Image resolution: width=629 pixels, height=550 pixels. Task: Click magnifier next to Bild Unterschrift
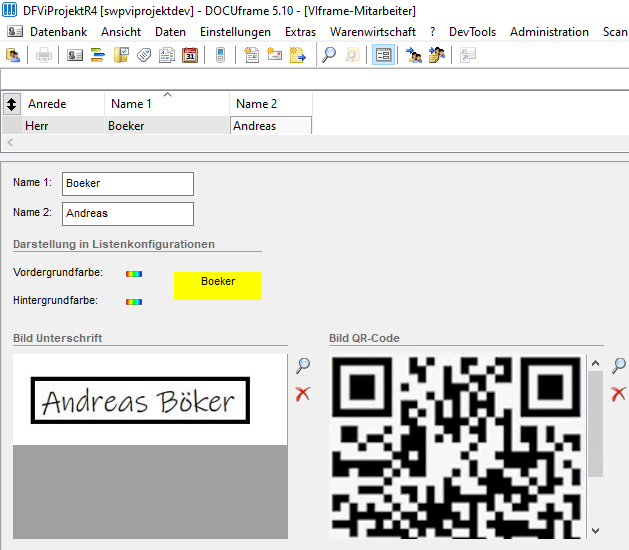[x=303, y=365]
